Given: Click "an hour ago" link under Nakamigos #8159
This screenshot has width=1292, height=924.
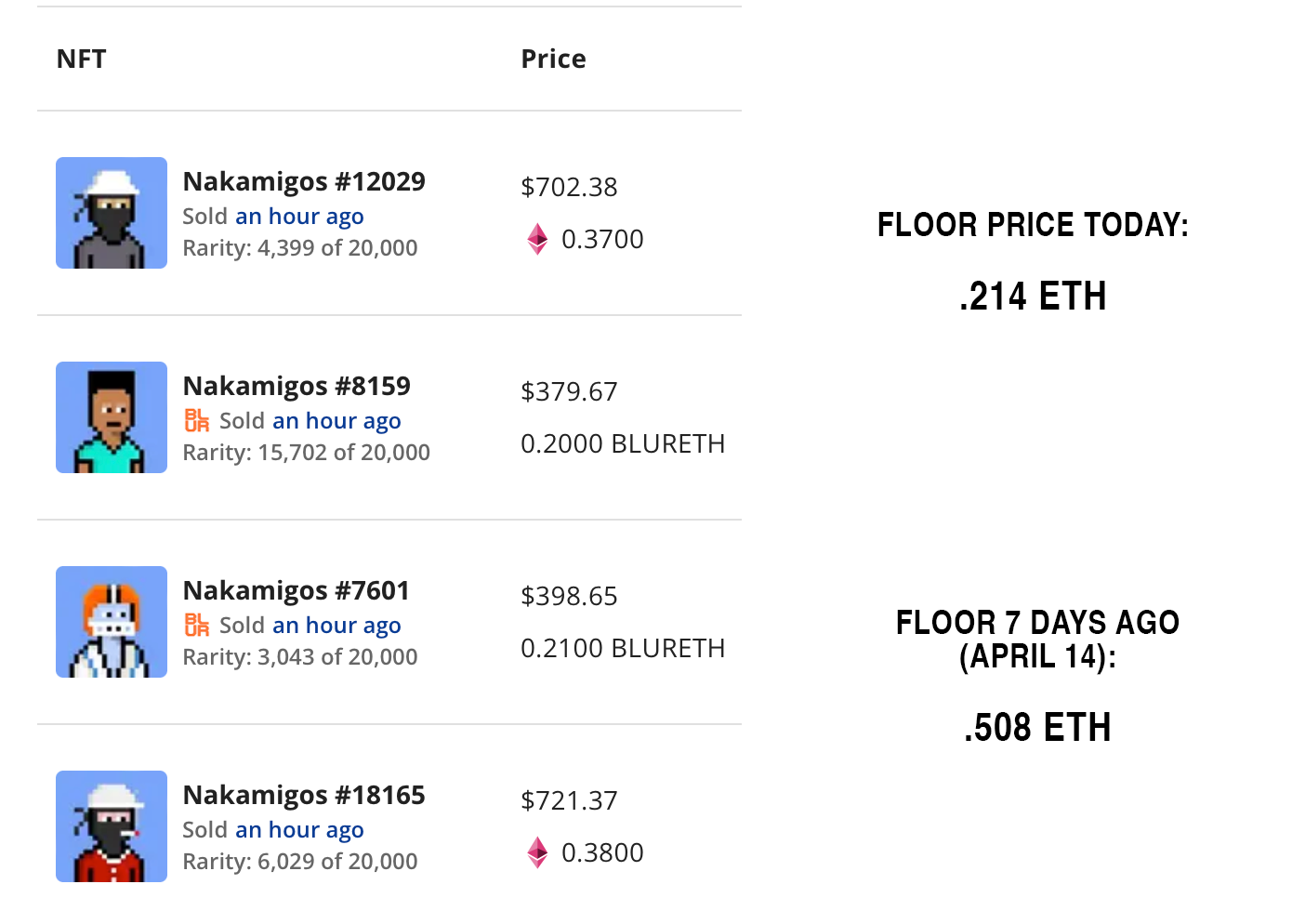Looking at the screenshot, I should (336, 421).
